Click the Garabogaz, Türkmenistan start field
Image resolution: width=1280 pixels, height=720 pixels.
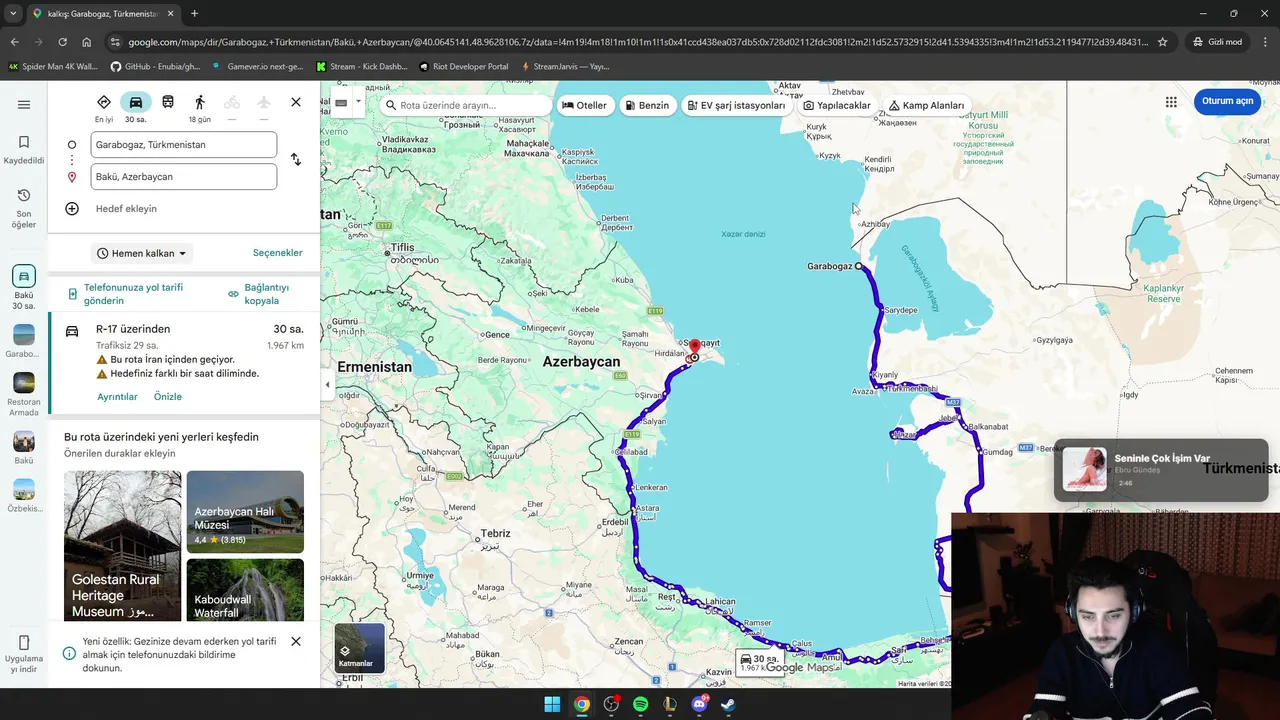click(x=184, y=144)
